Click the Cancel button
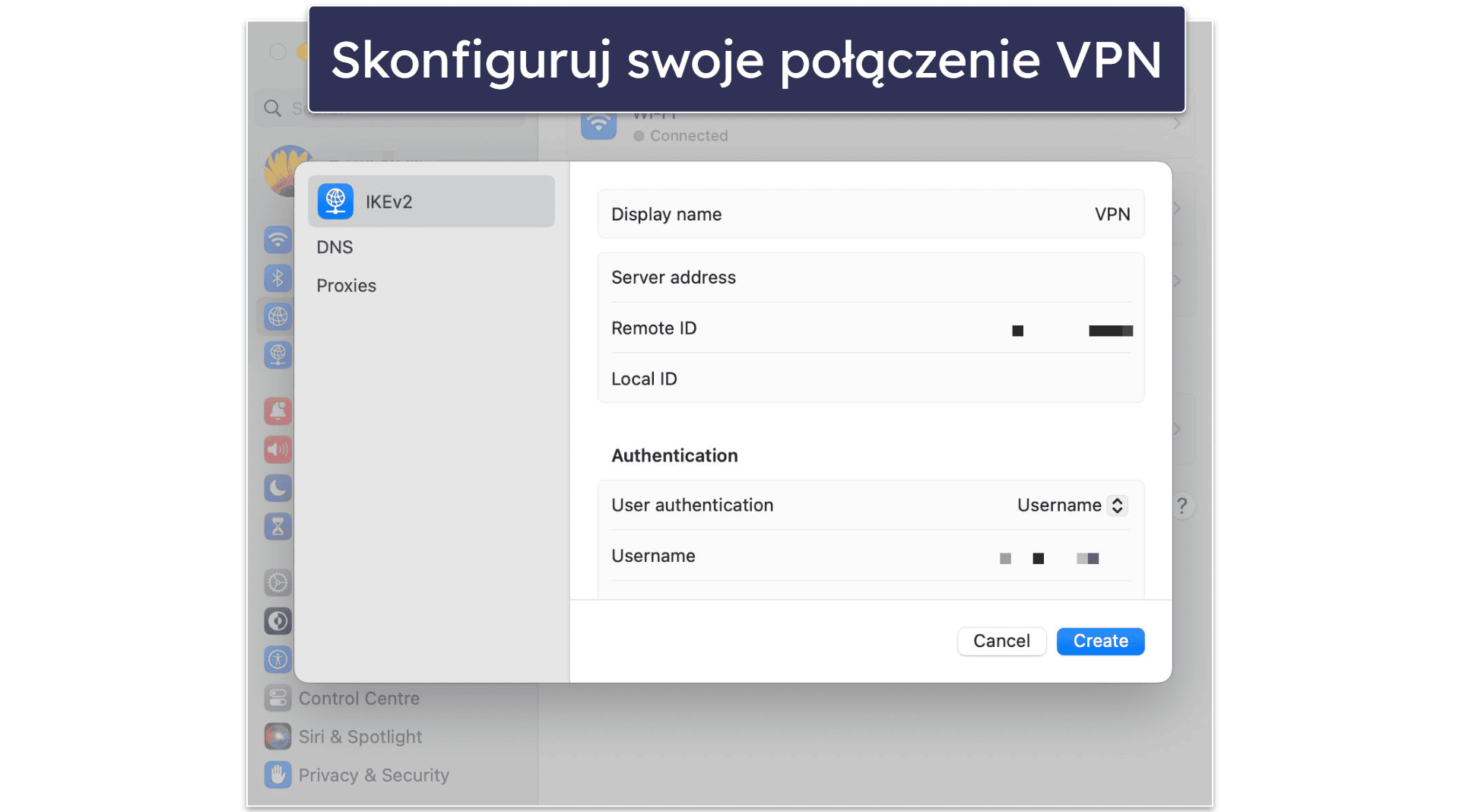Viewport: 1459px width, 812px height. (1001, 641)
